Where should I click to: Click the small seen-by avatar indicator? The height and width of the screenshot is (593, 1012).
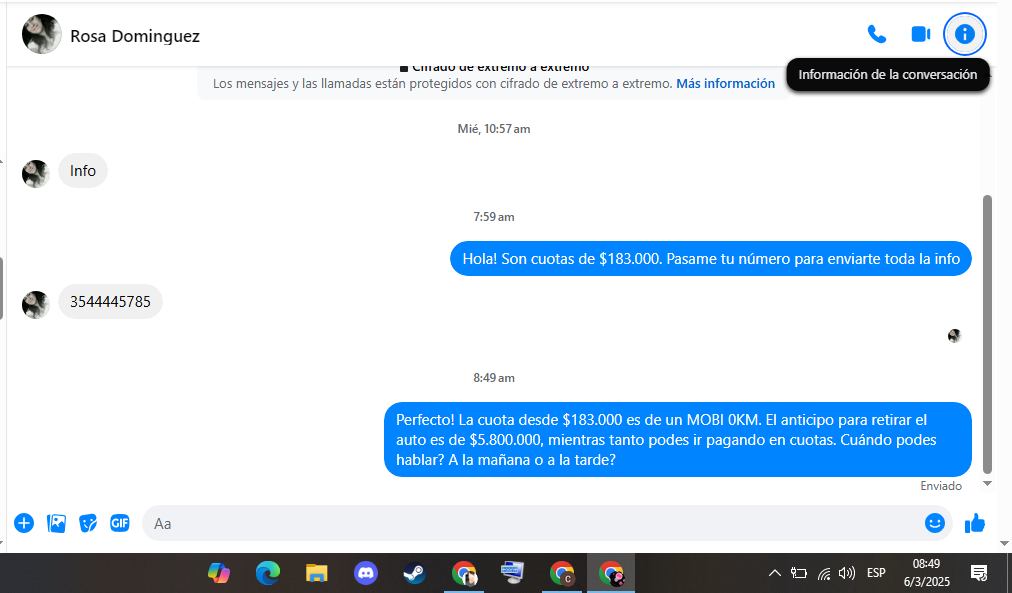pyautogui.click(x=954, y=336)
